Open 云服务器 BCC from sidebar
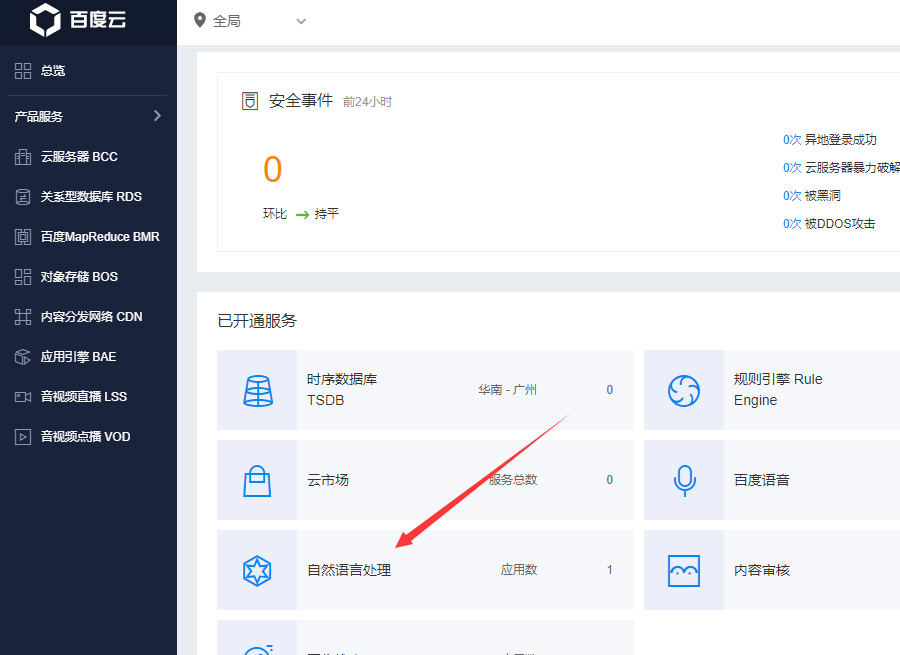This screenshot has height=655, width=900. click(78, 157)
